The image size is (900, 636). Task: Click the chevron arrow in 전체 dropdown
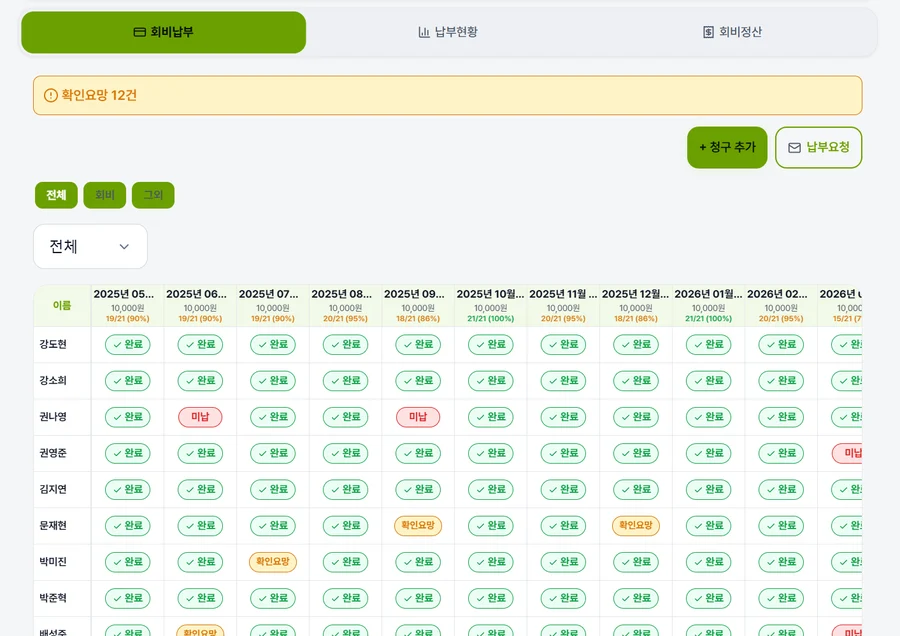point(124,247)
